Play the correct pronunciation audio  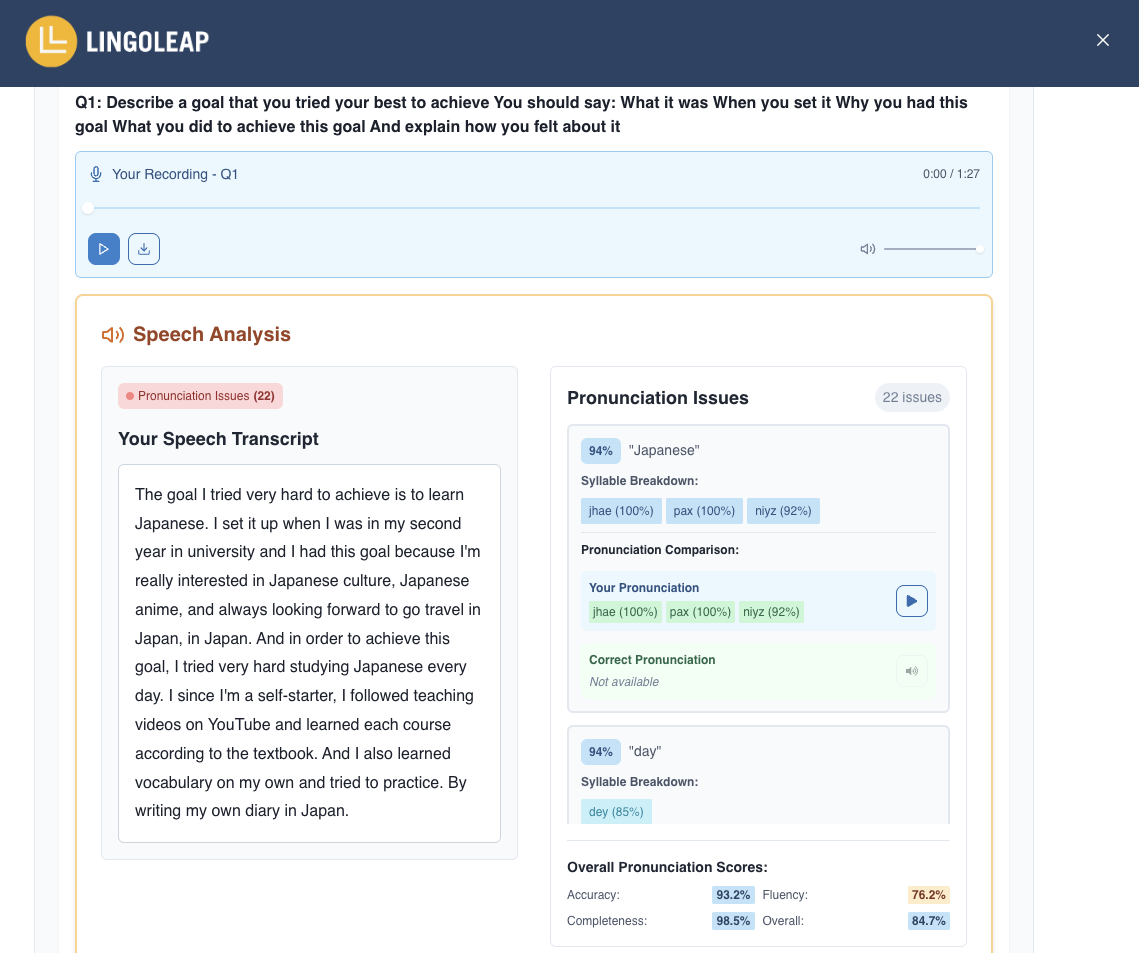tap(912, 670)
